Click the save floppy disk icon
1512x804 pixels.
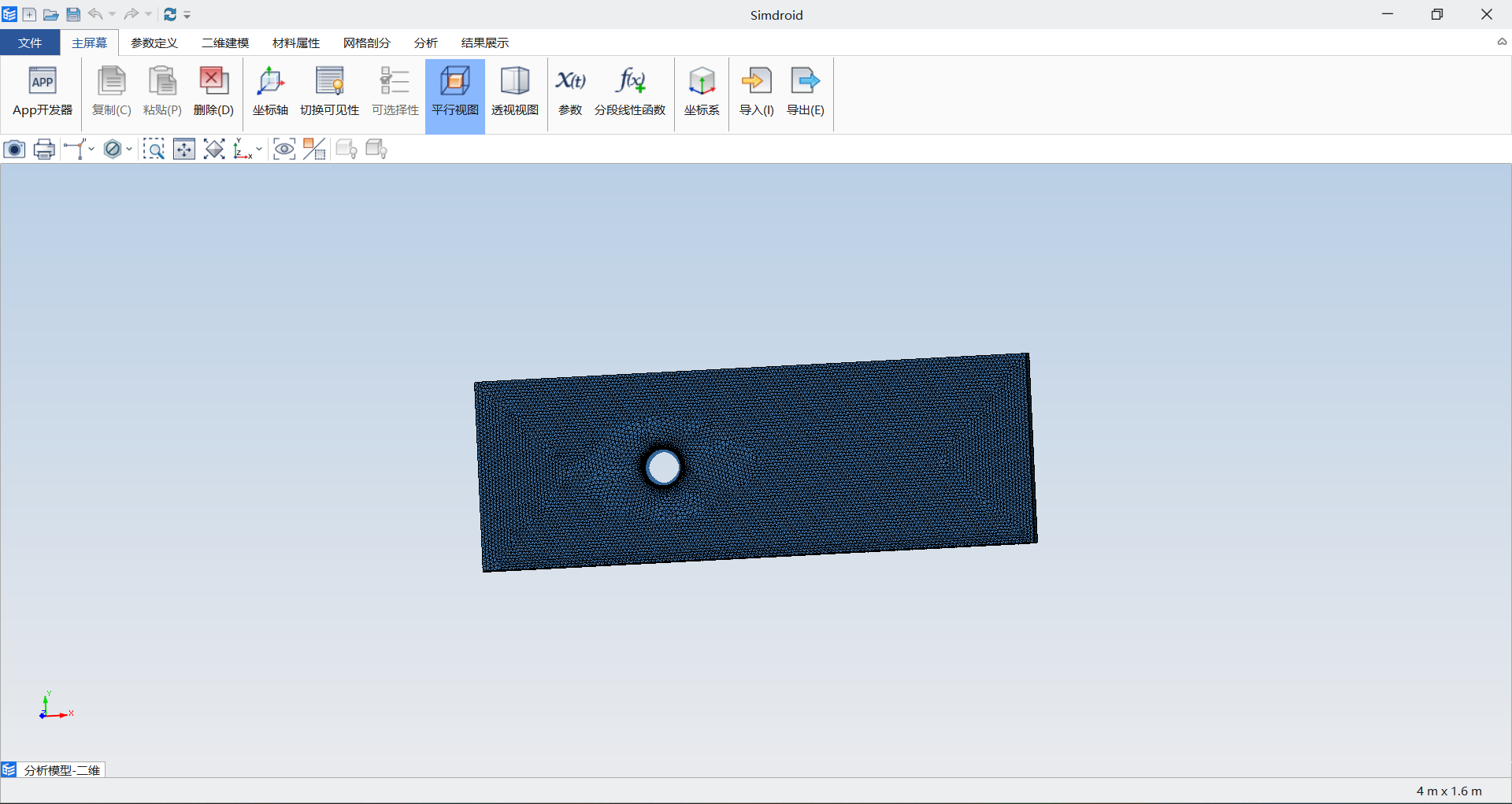[73, 14]
